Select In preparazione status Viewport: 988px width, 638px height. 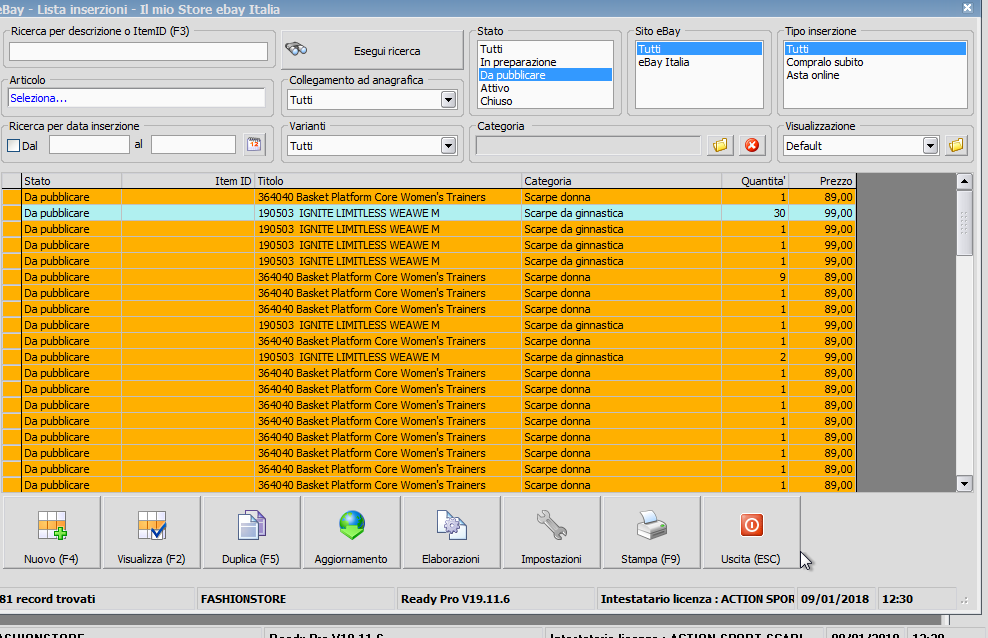tap(545, 62)
